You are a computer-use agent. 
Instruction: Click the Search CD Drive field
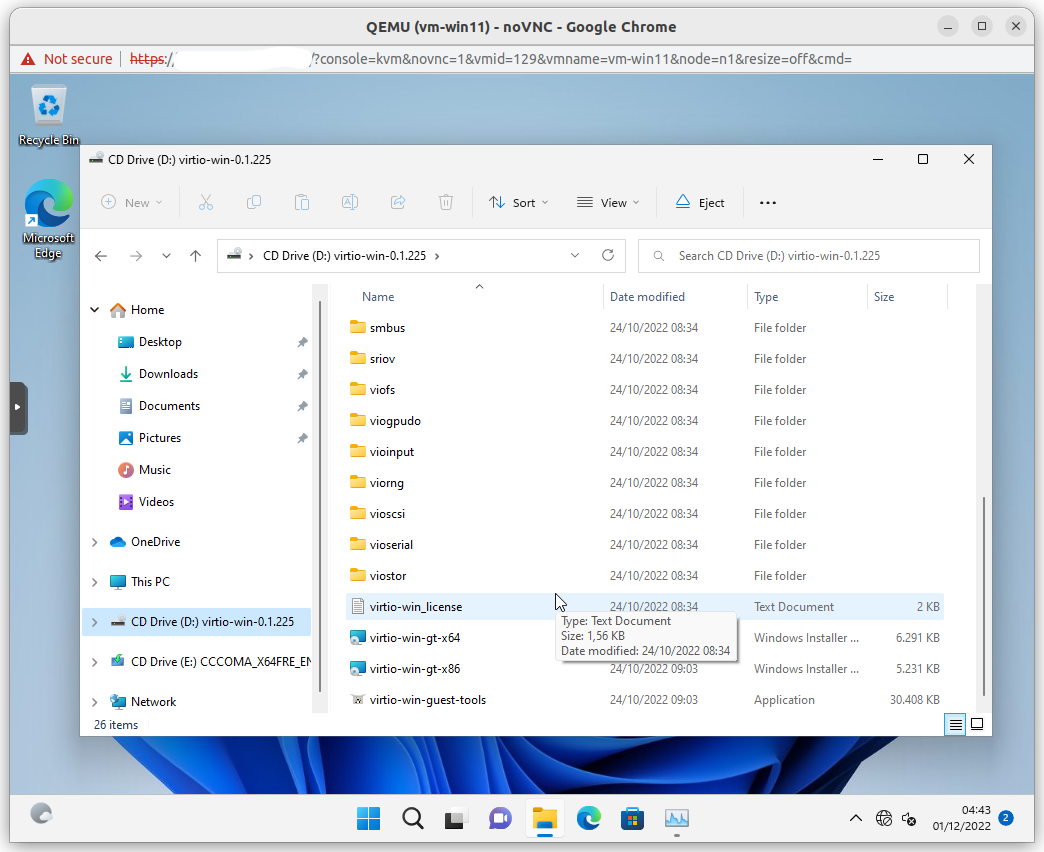tap(809, 256)
